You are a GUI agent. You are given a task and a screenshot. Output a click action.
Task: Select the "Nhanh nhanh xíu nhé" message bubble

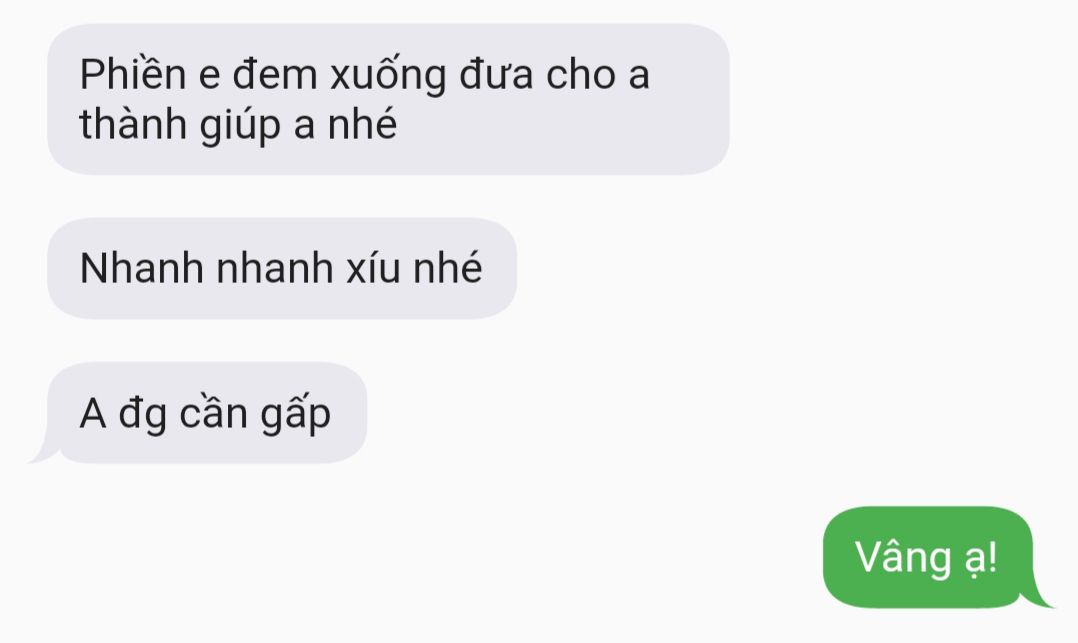[282, 268]
